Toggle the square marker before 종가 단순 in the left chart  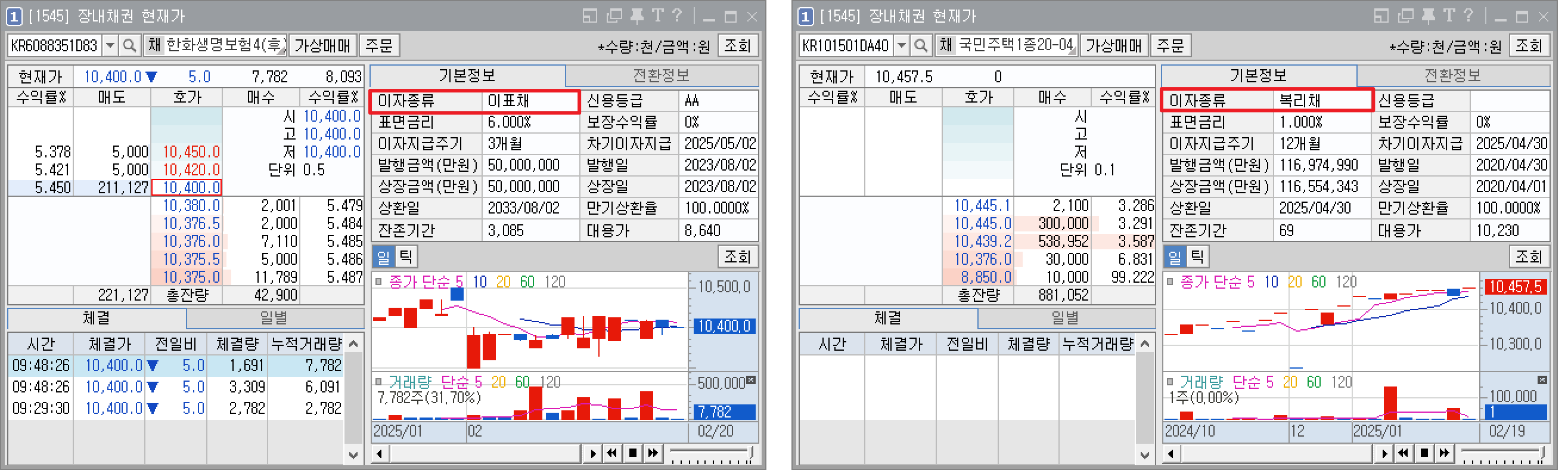378,282
